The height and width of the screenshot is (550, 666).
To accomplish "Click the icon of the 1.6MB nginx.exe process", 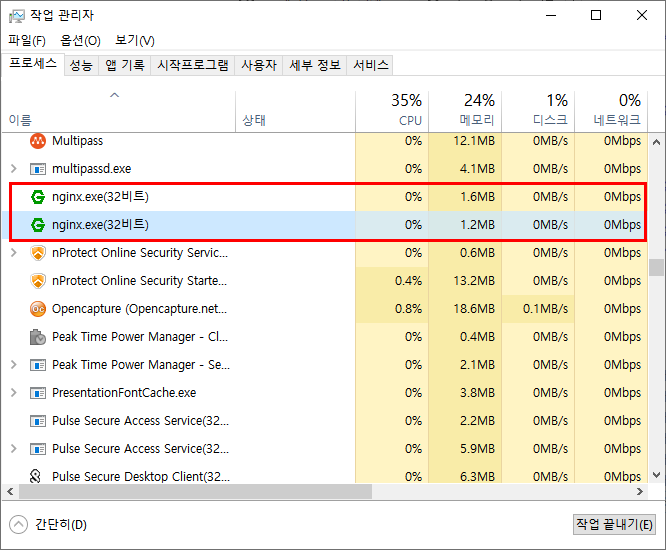I will tap(38, 197).
